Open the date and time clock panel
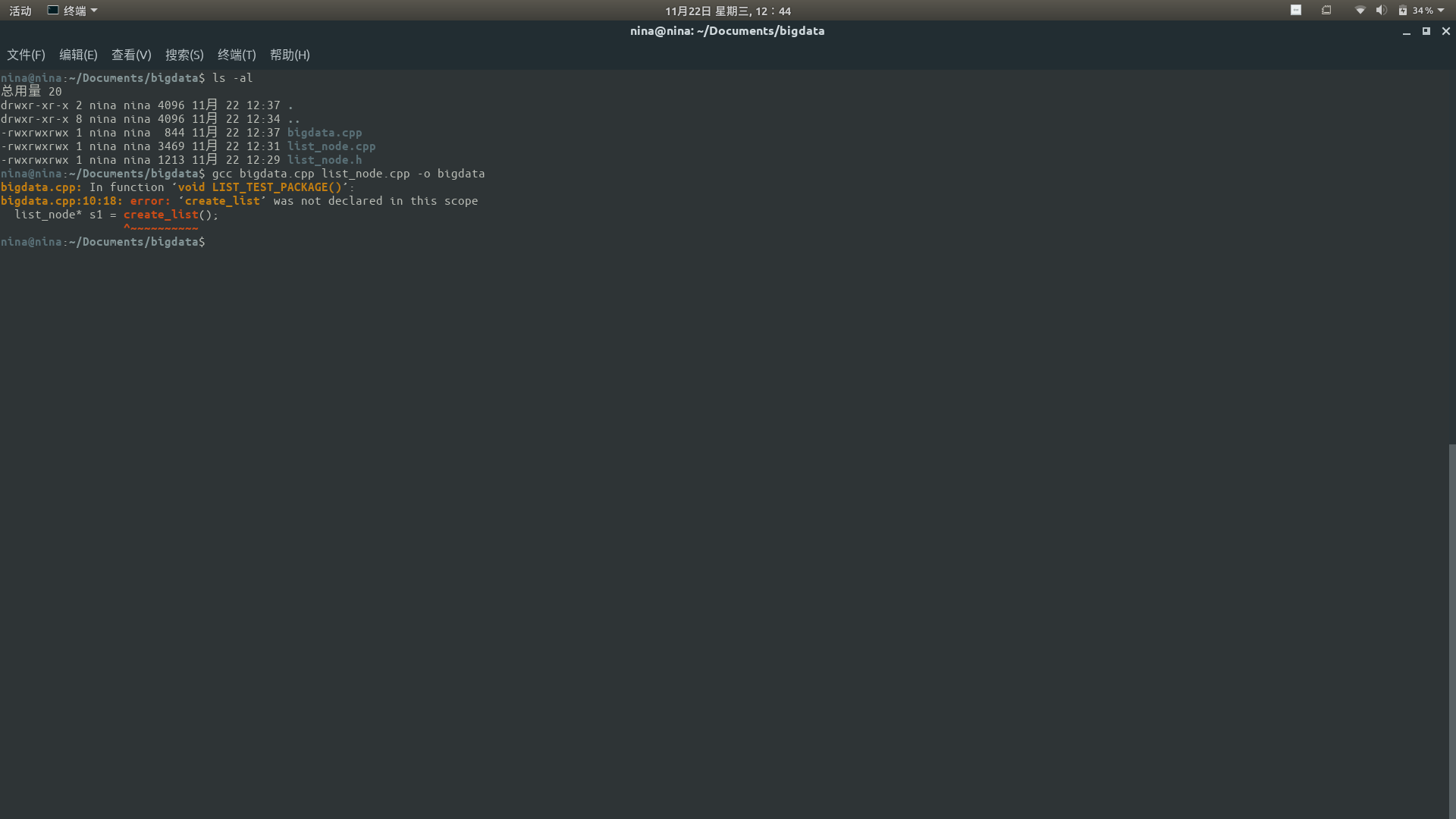 (728, 11)
